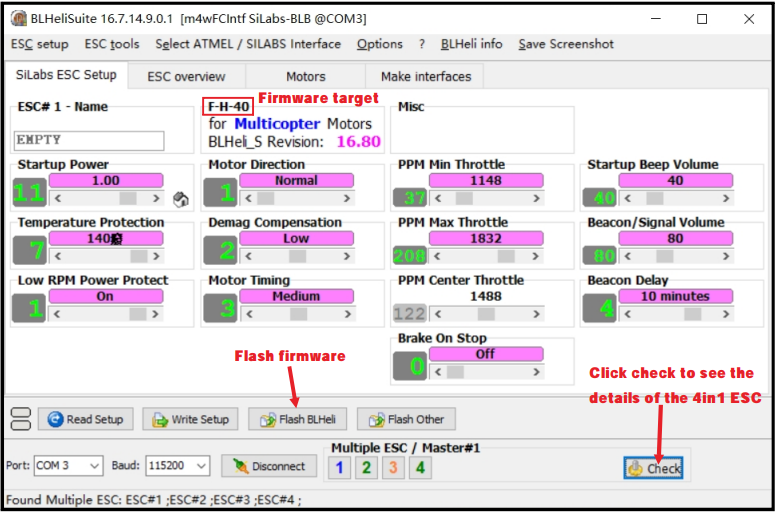Open the COM 3 port dropdown
The height and width of the screenshot is (512, 776).
click(x=93, y=466)
